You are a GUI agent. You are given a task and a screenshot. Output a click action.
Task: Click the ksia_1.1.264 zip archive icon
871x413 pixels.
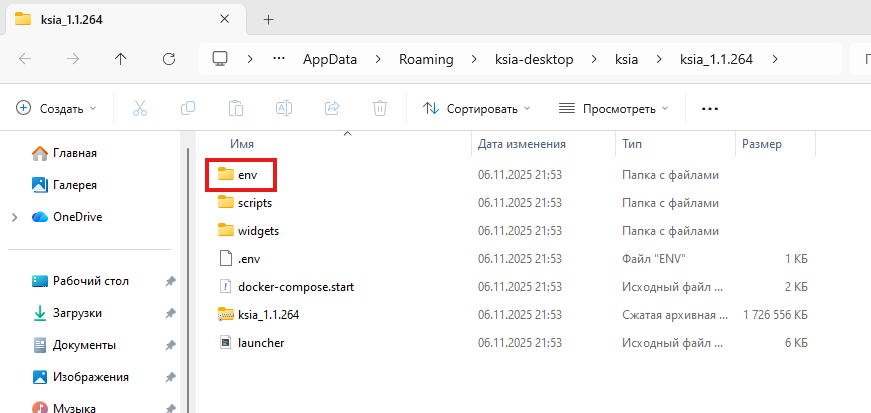coord(226,314)
